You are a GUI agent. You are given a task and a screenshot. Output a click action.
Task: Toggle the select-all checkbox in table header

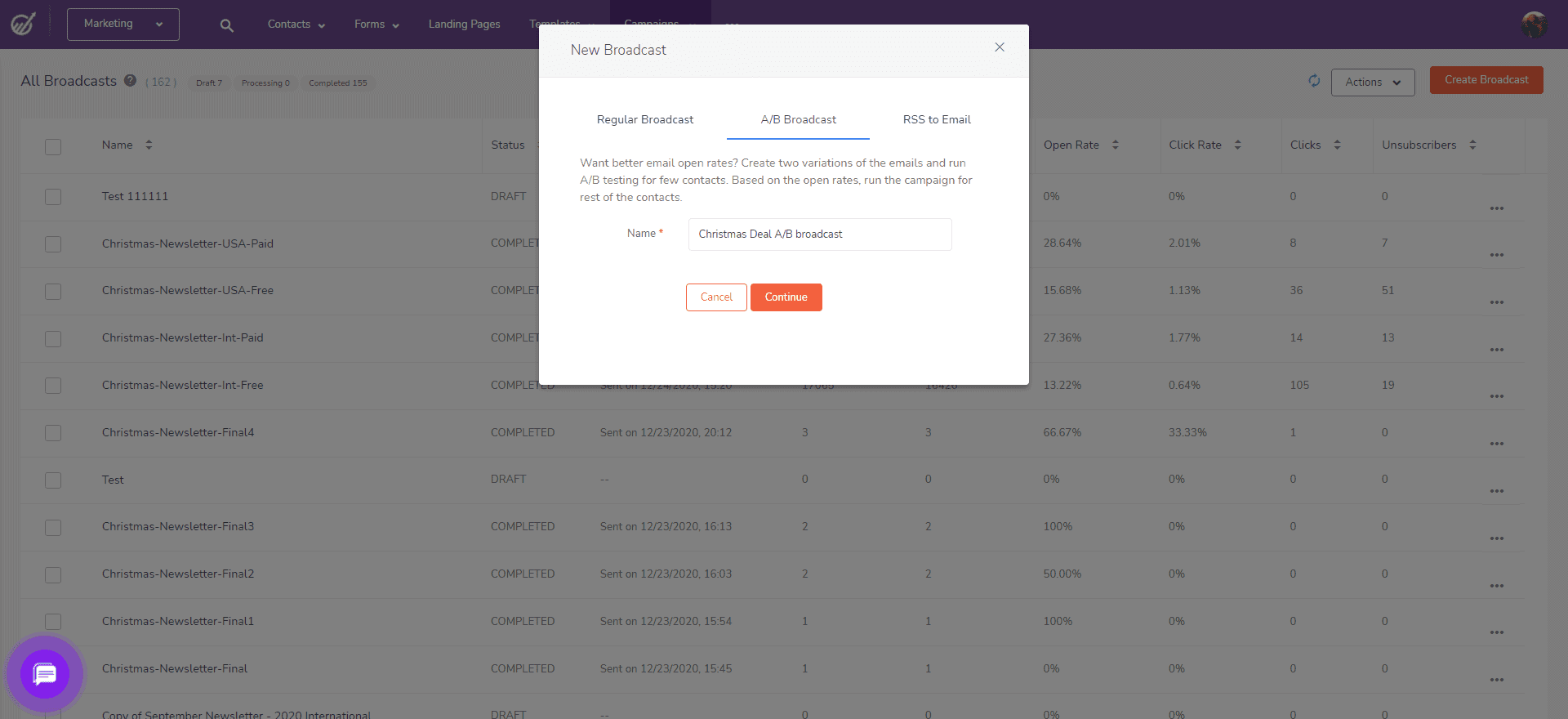(53, 147)
